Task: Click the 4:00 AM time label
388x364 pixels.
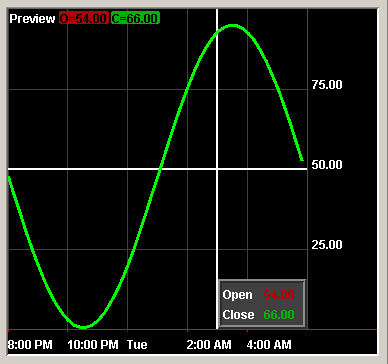Action: pyautogui.click(x=269, y=345)
